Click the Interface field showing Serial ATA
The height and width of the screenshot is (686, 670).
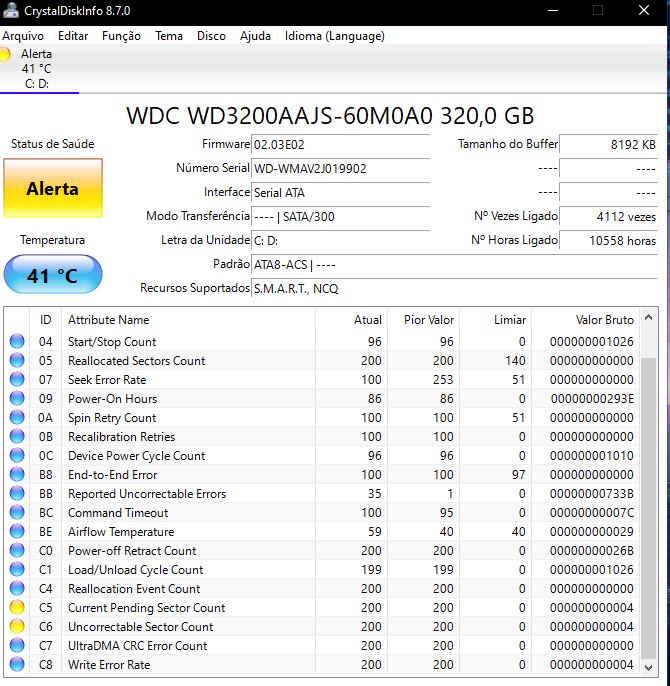tap(340, 192)
